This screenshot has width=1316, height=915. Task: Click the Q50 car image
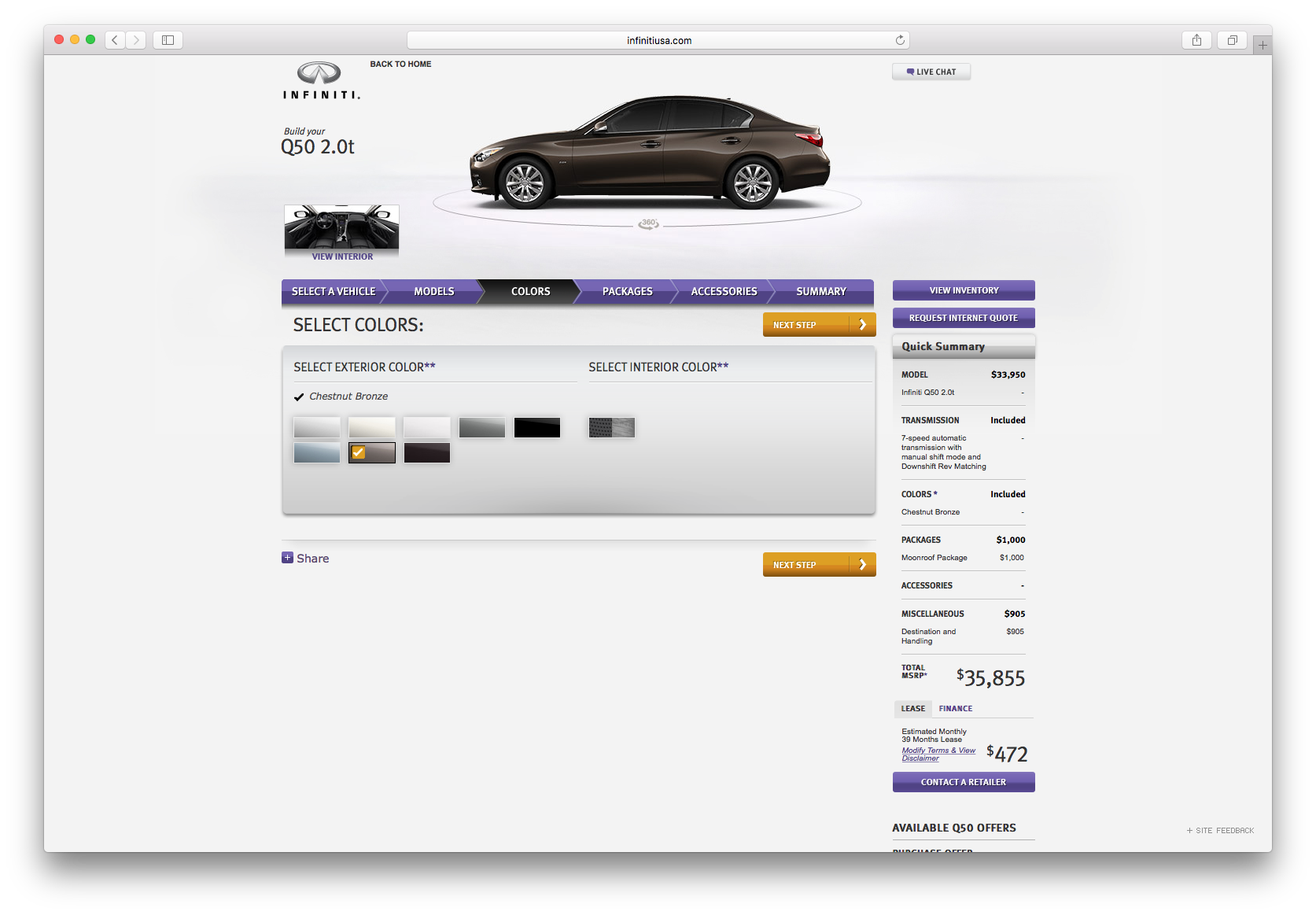point(649,153)
